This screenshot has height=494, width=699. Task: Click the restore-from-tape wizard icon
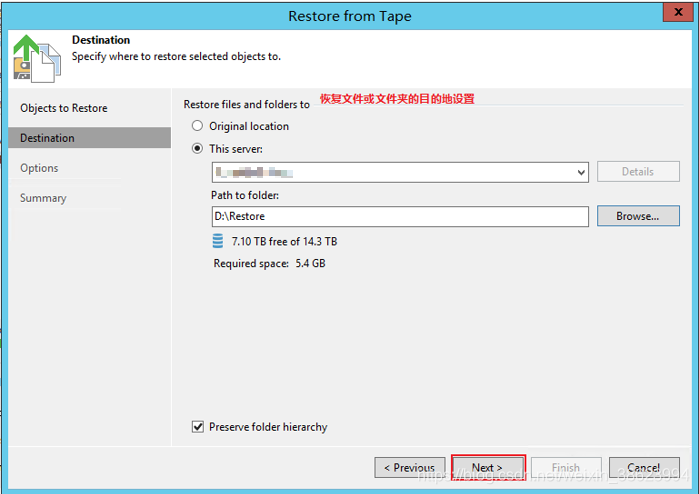coord(37,58)
